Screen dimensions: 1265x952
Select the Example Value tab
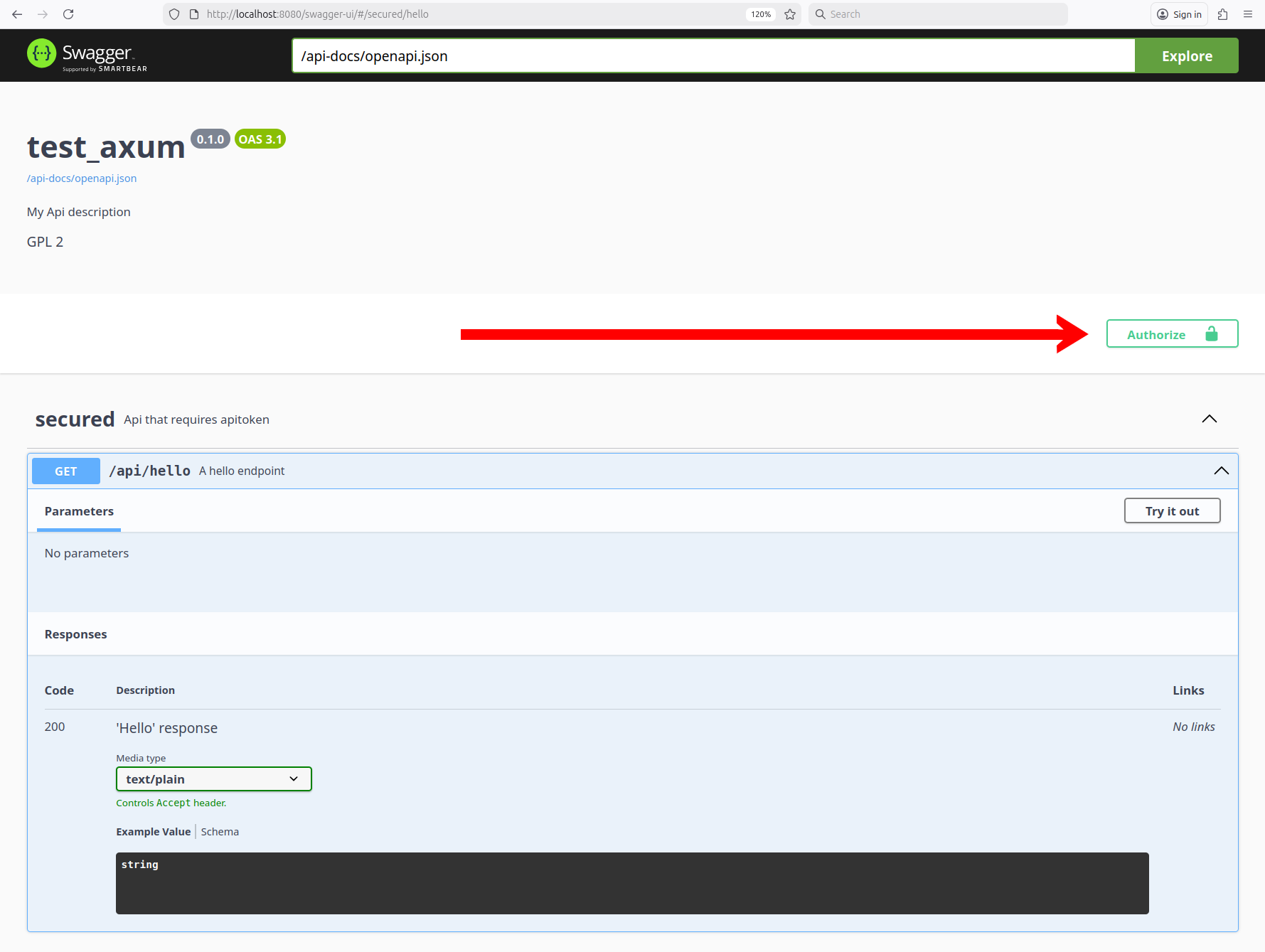pyautogui.click(x=154, y=832)
